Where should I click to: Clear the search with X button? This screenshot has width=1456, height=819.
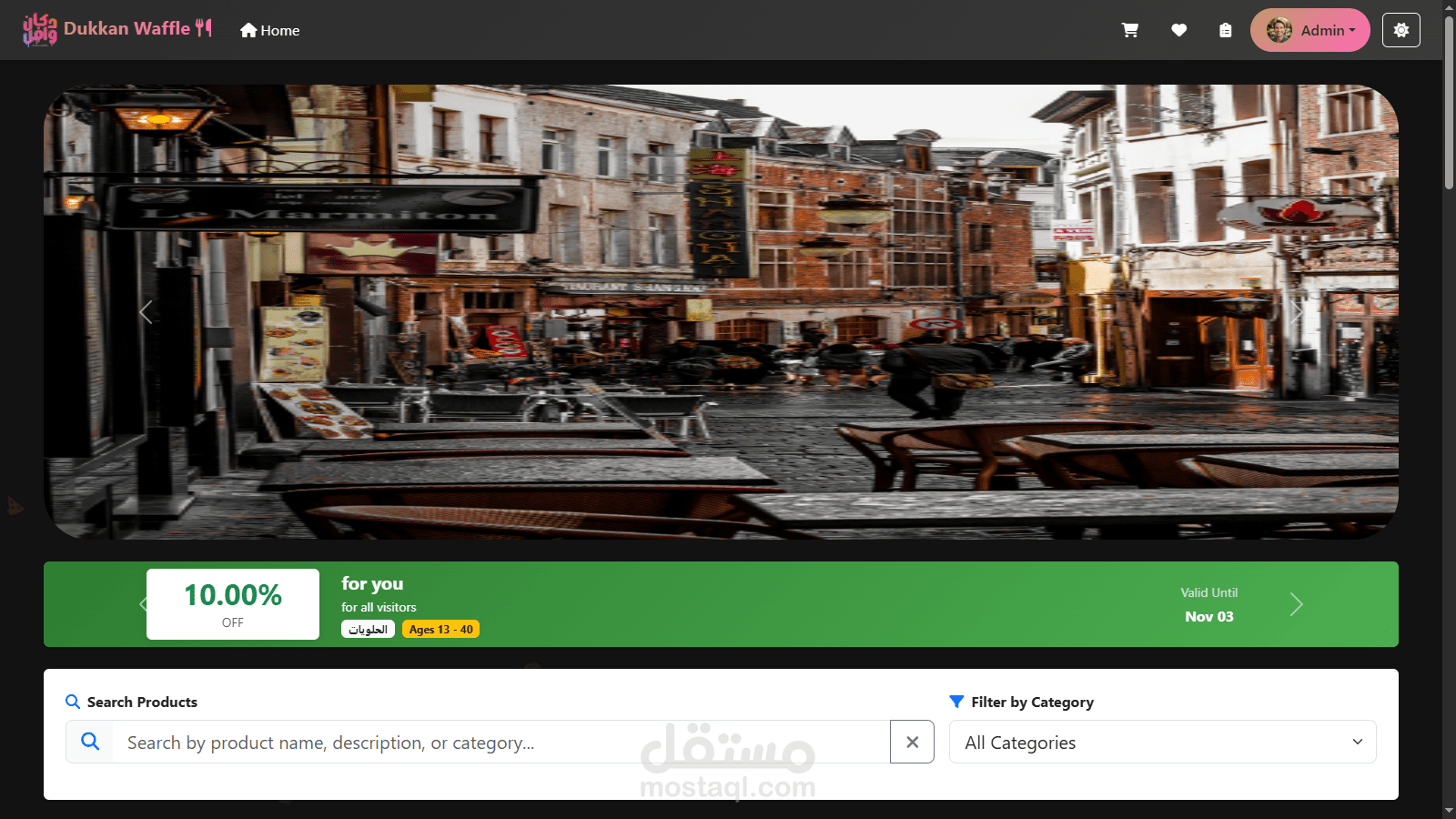coord(912,742)
